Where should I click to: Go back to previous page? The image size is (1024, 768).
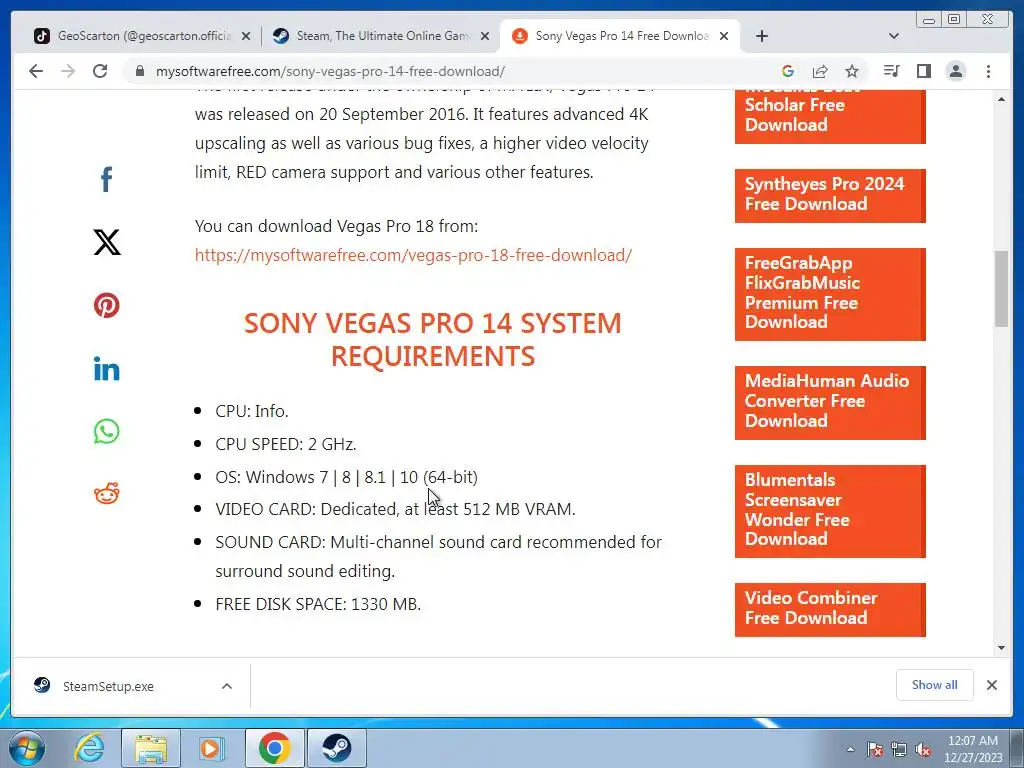(x=36, y=71)
